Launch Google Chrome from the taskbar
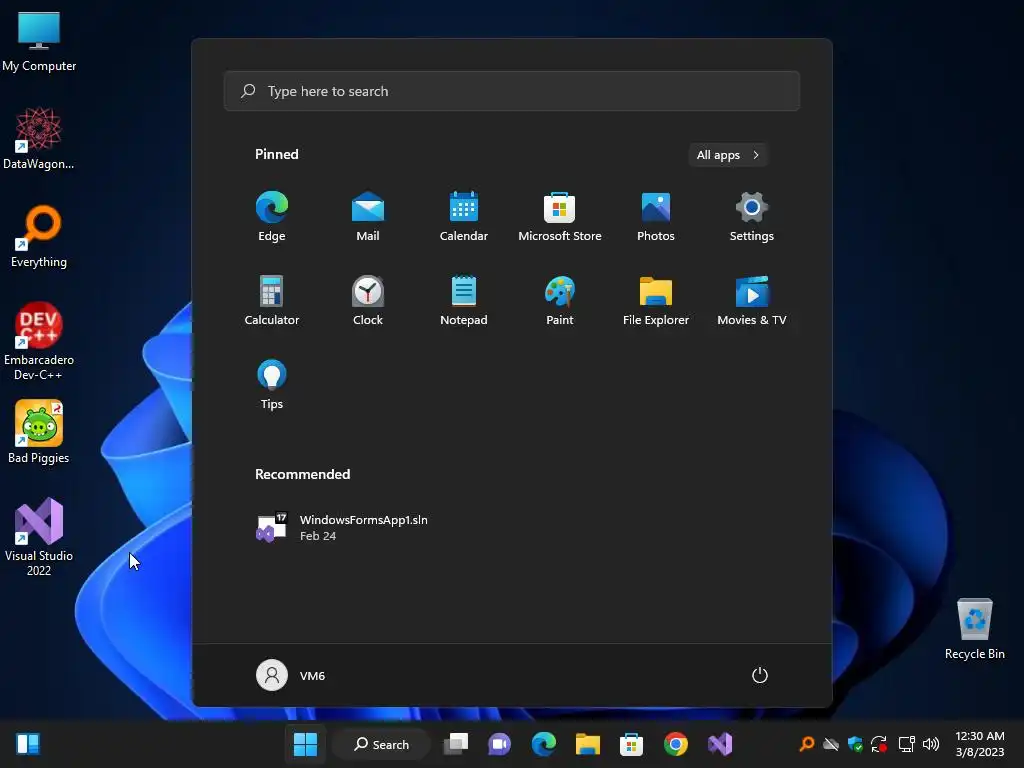The height and width of the screenshot is (768, 1024). (676, 744)
